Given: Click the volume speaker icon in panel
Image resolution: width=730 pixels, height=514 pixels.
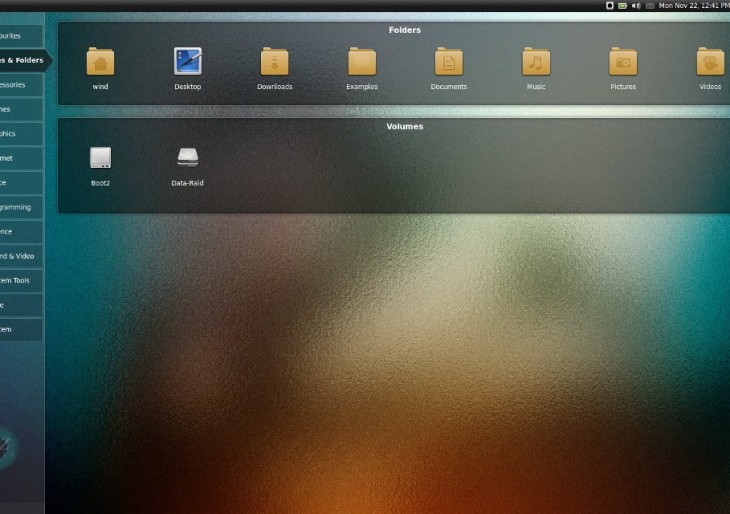Looking at the screenshot, I should click(x=635, y=6).
